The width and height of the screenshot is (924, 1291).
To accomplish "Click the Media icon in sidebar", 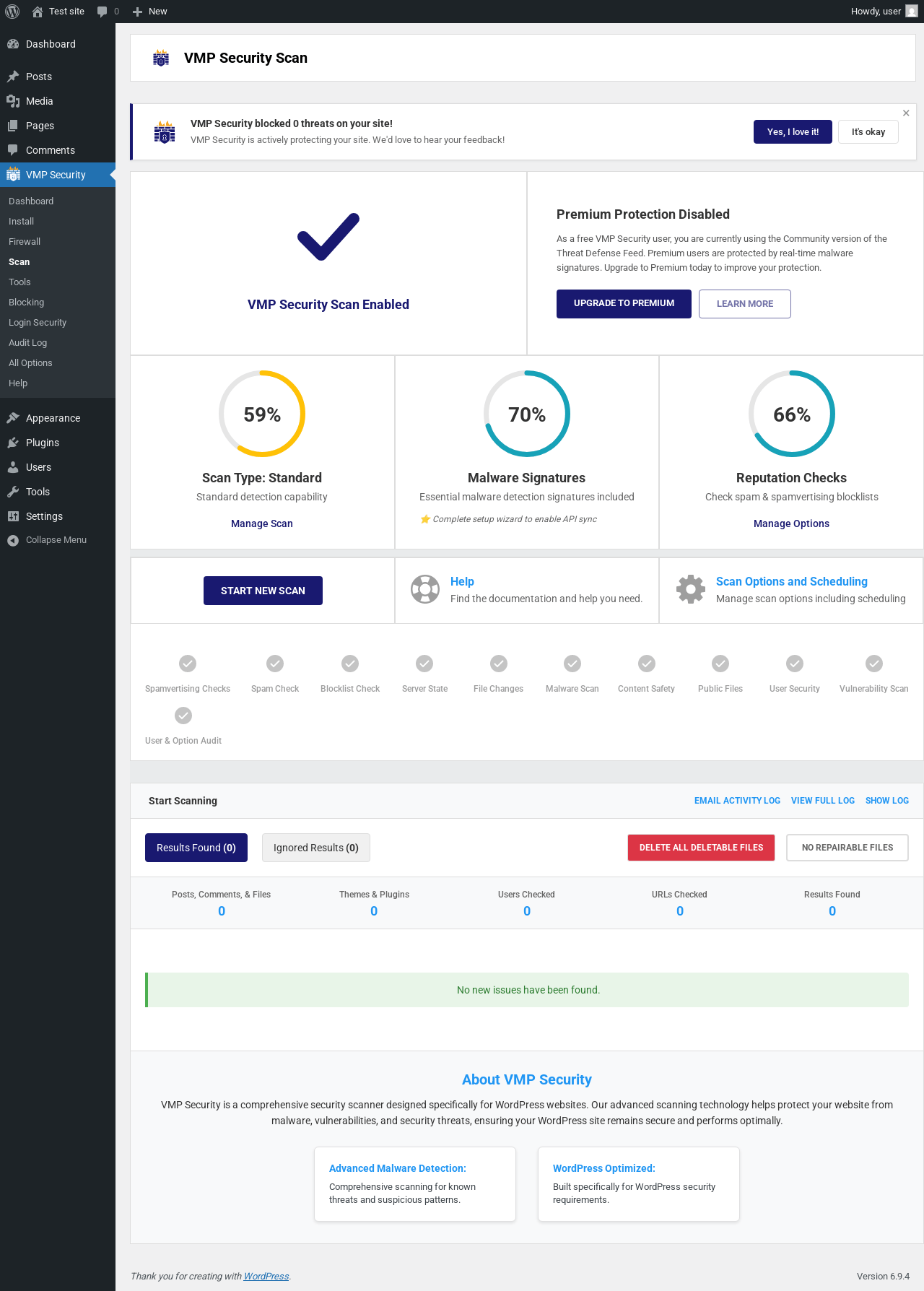I will (x=13, y=101).
